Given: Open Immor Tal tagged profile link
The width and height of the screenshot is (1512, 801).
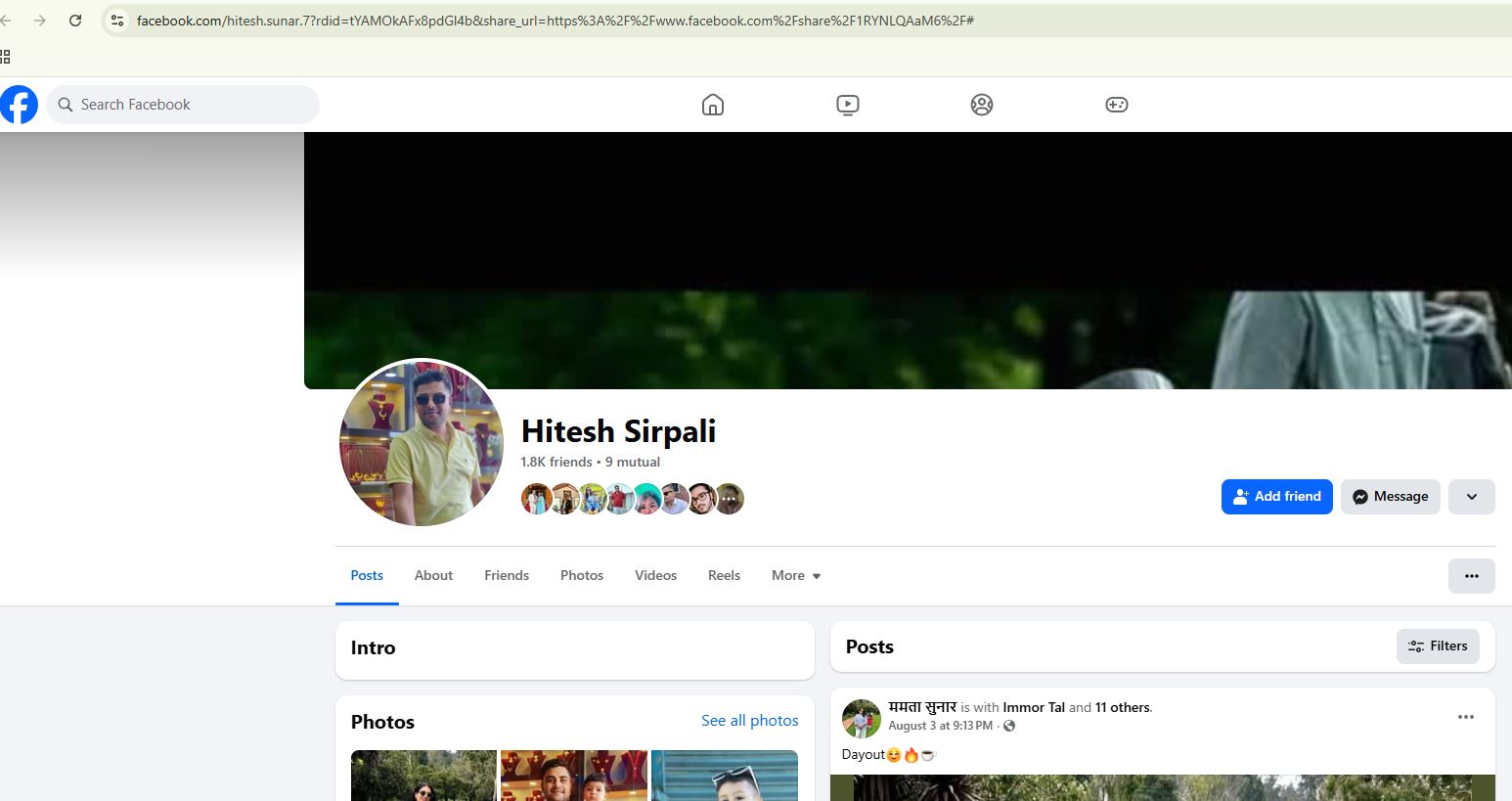Looking at the screenshot, I should tap(1034, 707).
